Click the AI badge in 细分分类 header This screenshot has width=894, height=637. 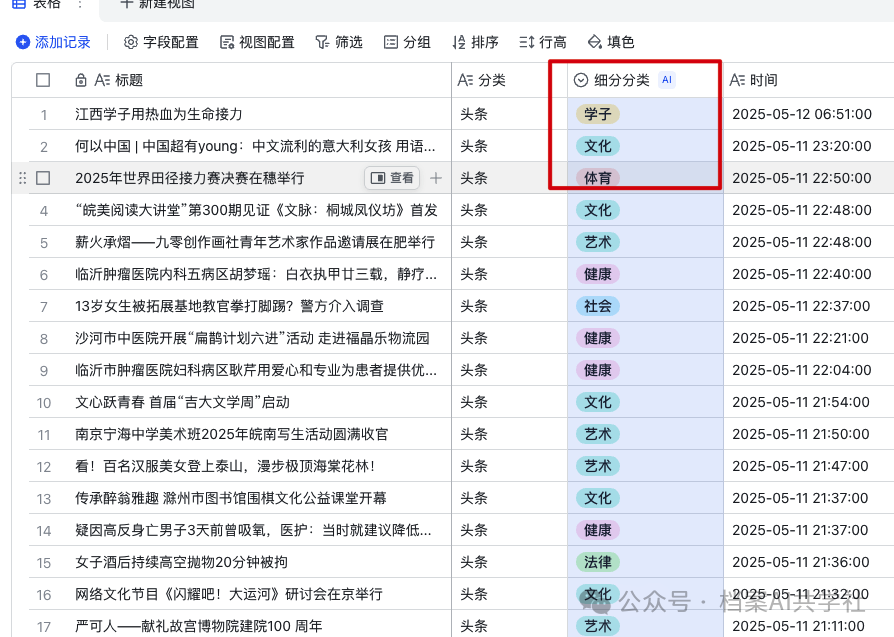point(667,80)
